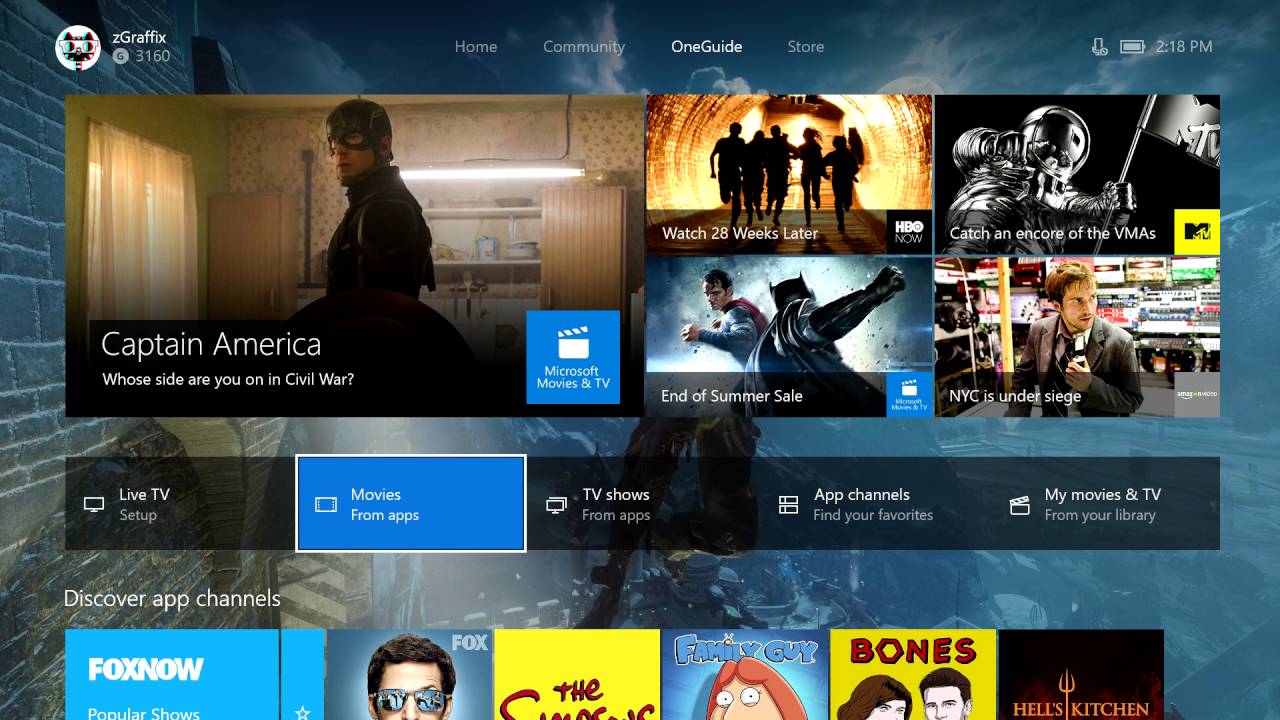Open the zGraffix profile avatar
The width and height of the screenshot is (1280, 720).
click(78, 47)
